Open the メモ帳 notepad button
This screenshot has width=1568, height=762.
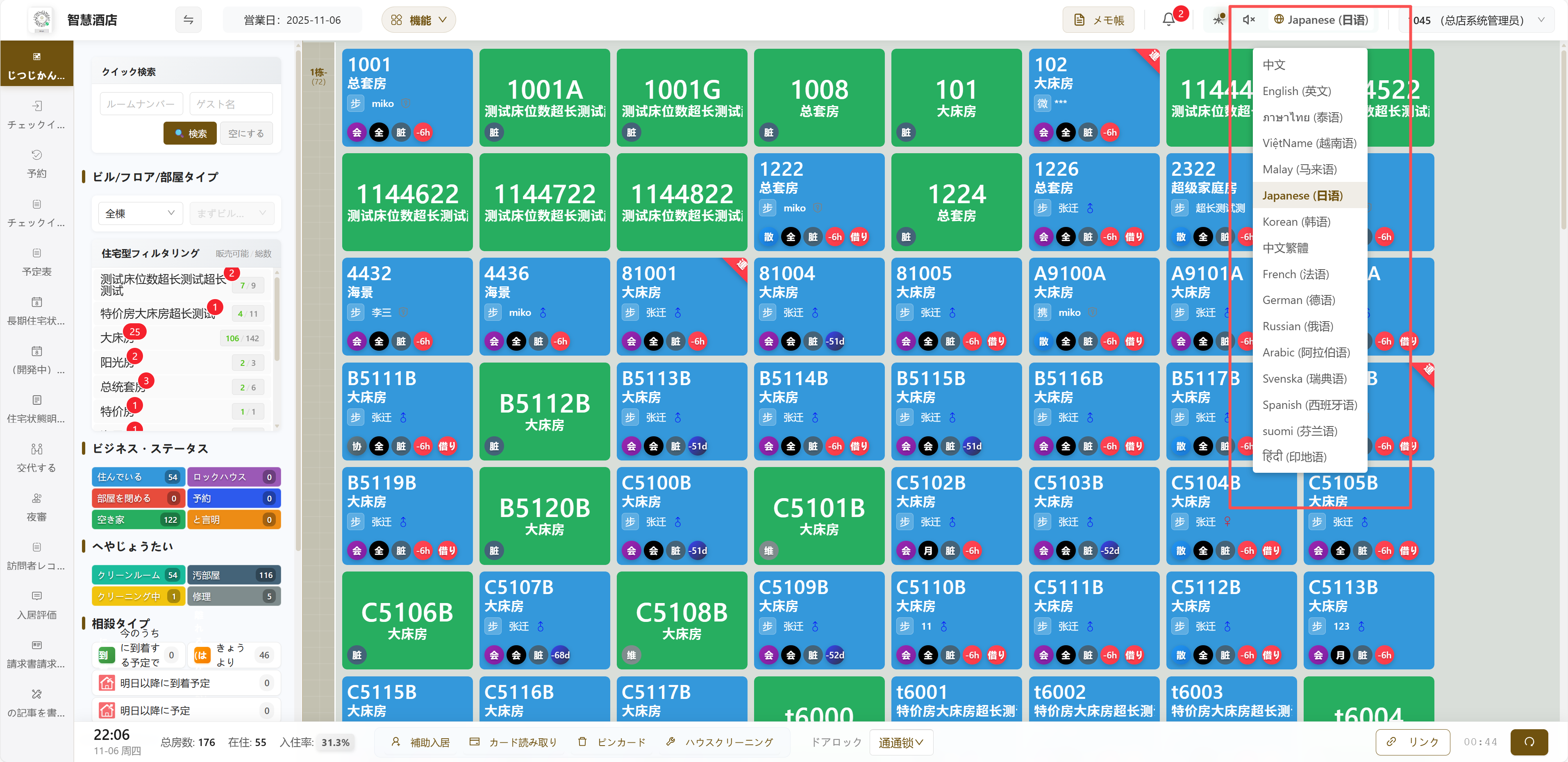pos(1099,20)
